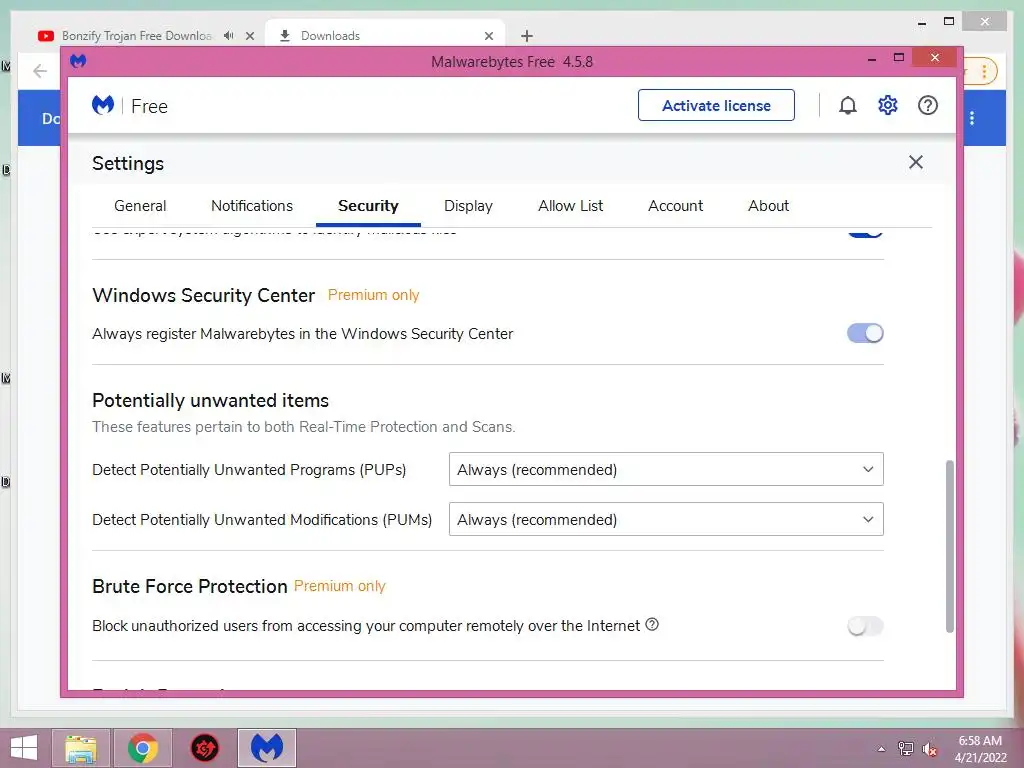Screen dimensions: 1024x768
Task: Click Premium only beside Brute Force Protection
Action: pos(340,586)
